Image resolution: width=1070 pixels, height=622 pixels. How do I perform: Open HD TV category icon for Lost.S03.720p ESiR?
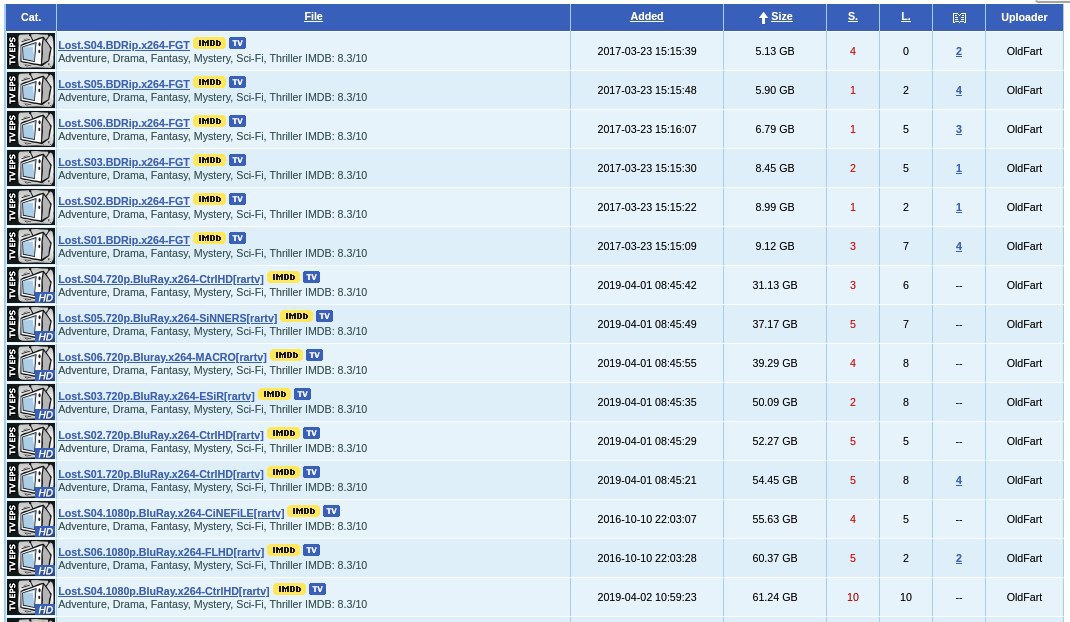pyautogui.click(x=31, y=402)
